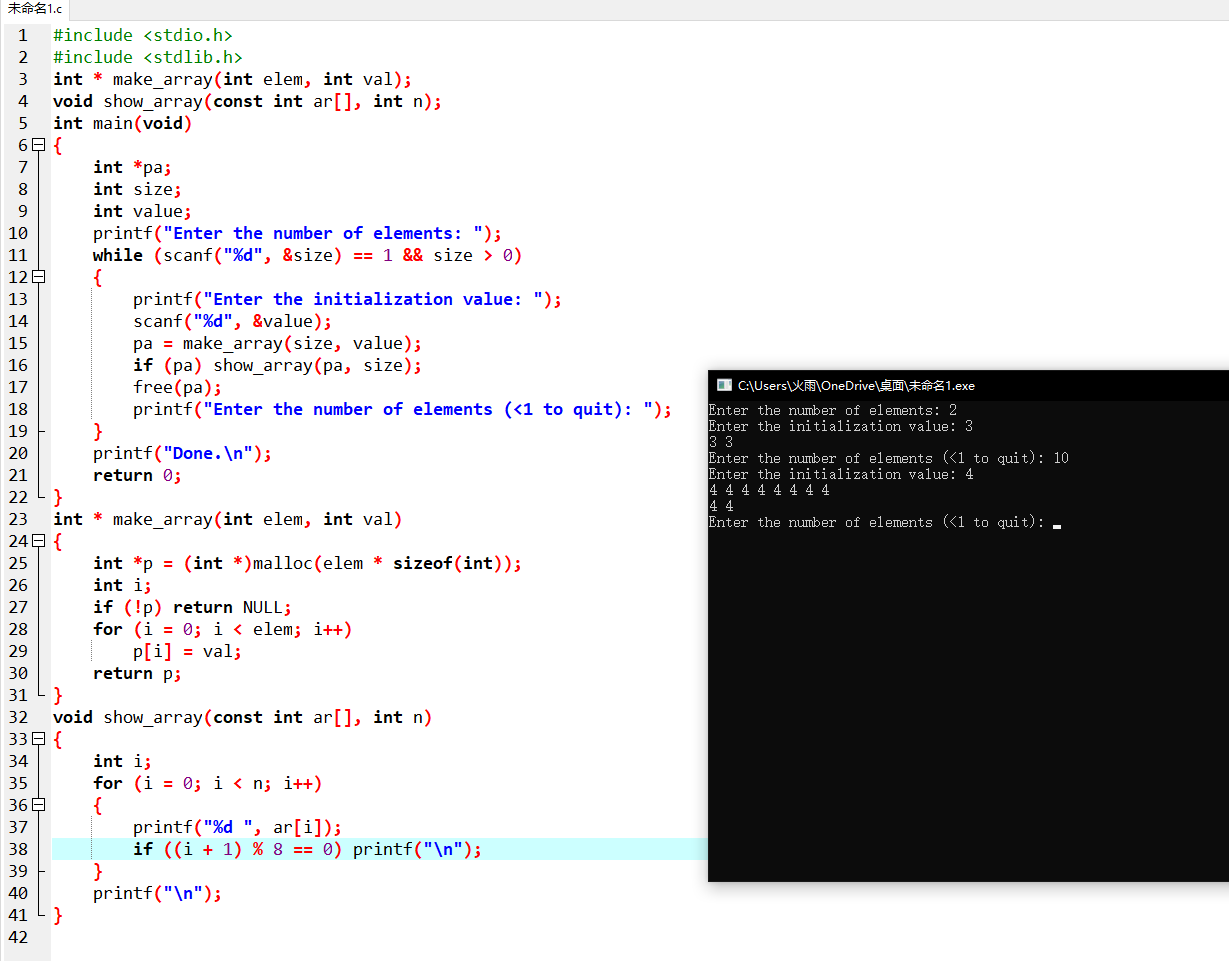This screenshot has height=961, width=1229.
Task: Click the 'p[i] = val;' statement
Action: (188, 651)
